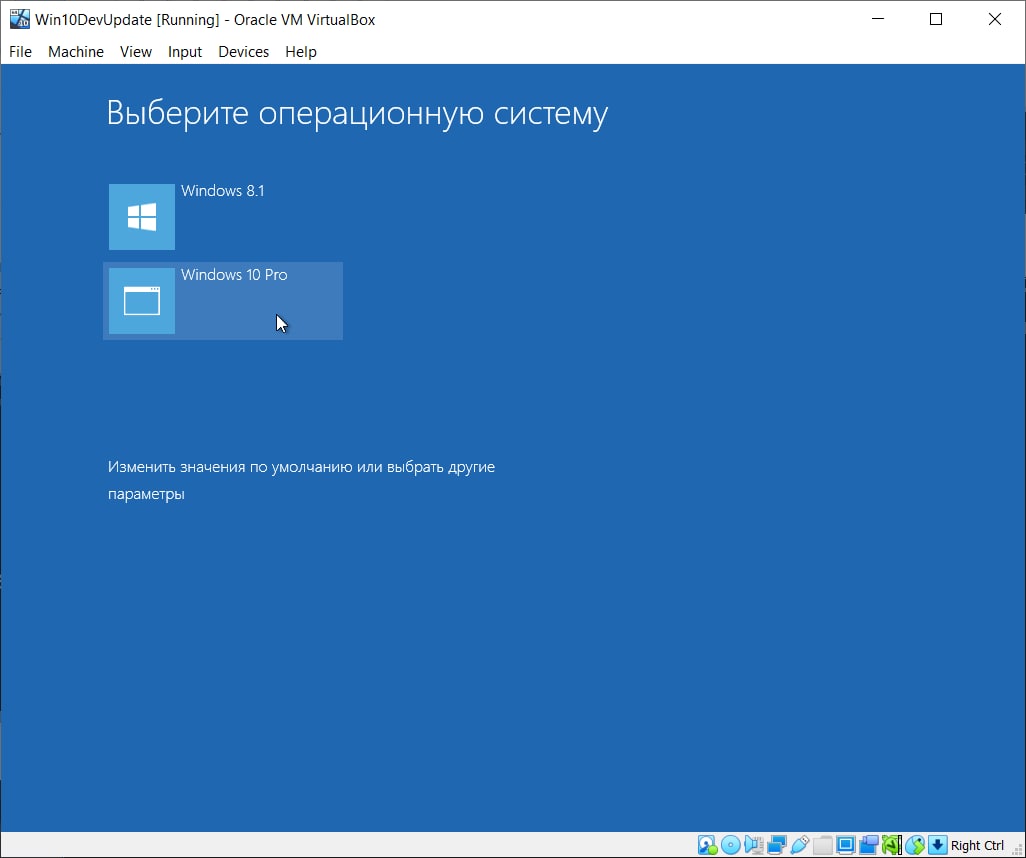Viewport: 1026px width, 858px height.
Task: Open the mouse integration status icon
Action: tap(915, 845)
